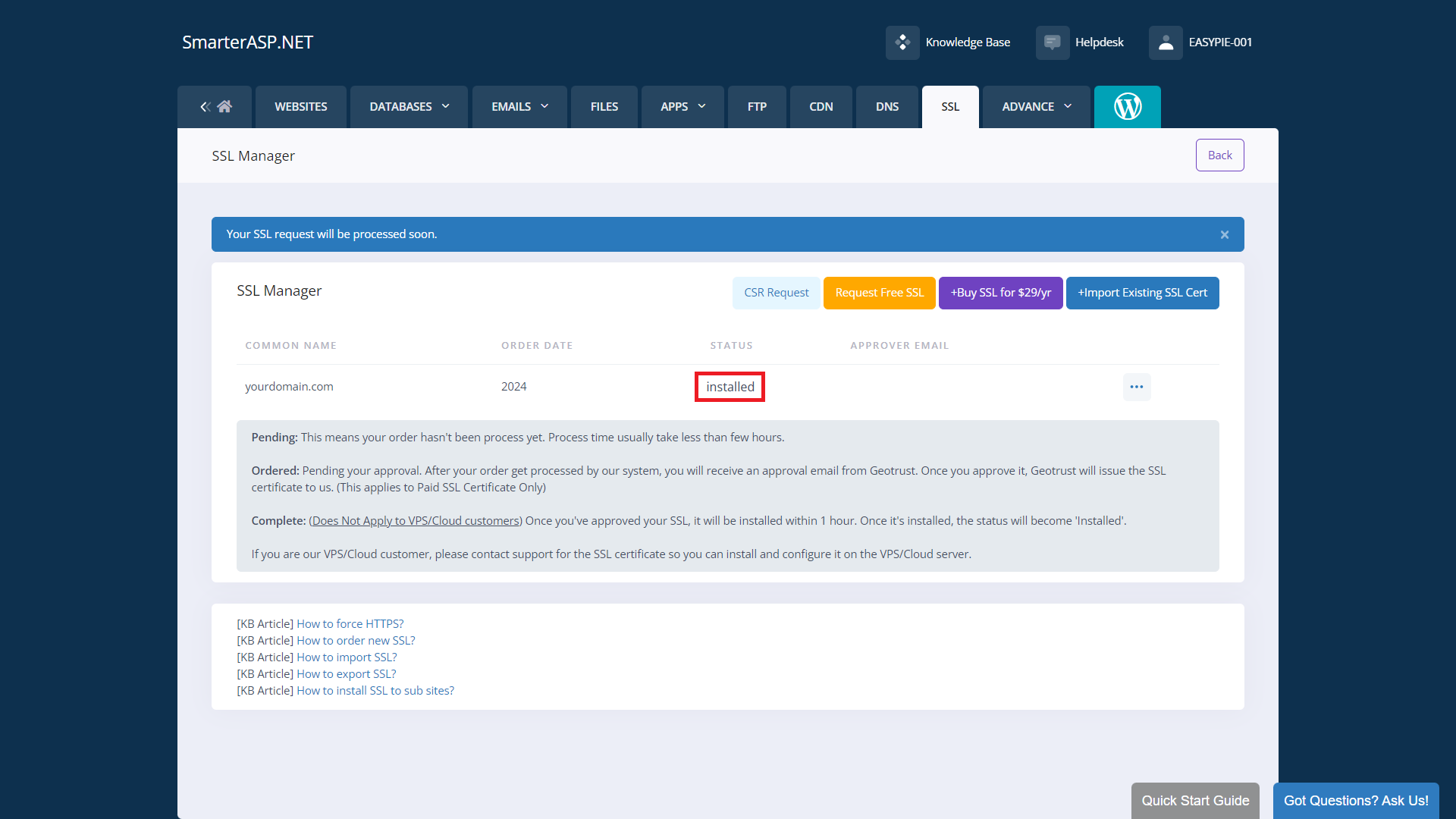The height and width of the screenshot is (819, 1456).
Task: Click the Back button
Action: (x=1219, y=155)
